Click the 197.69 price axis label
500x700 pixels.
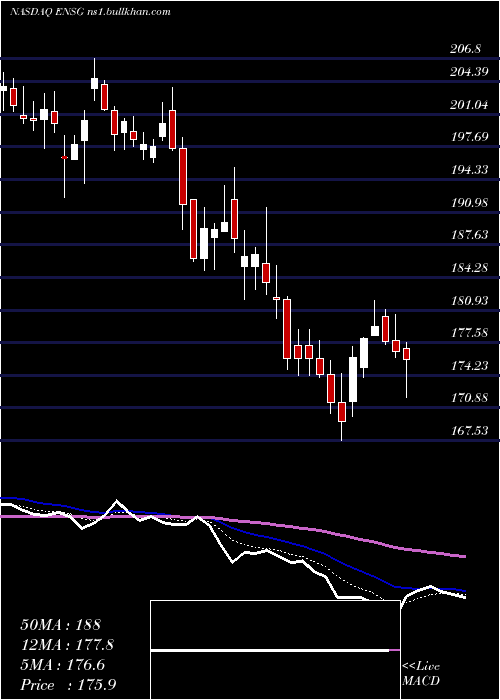click(468, 137)
